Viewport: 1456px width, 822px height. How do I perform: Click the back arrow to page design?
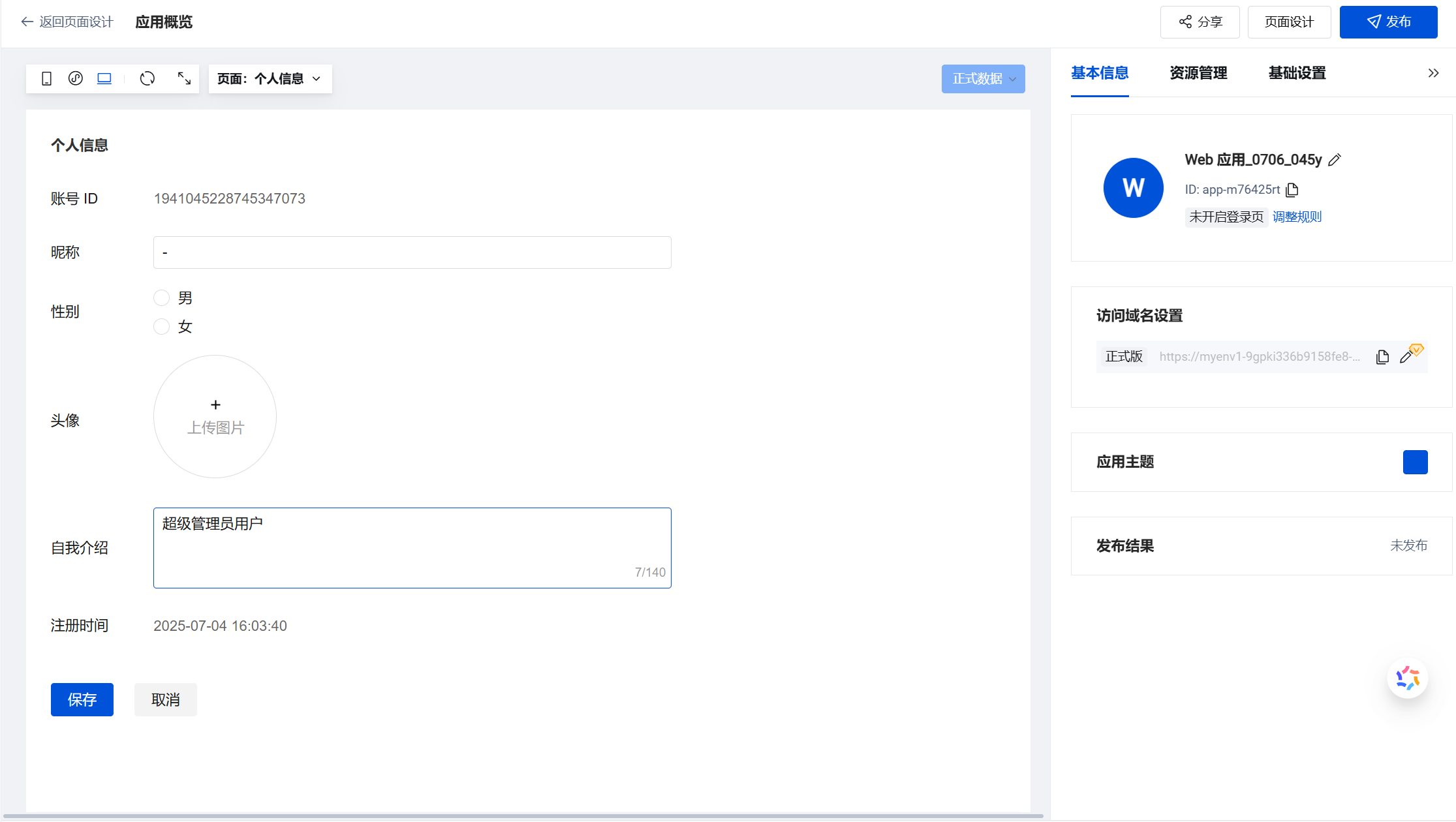pos(27,22)
